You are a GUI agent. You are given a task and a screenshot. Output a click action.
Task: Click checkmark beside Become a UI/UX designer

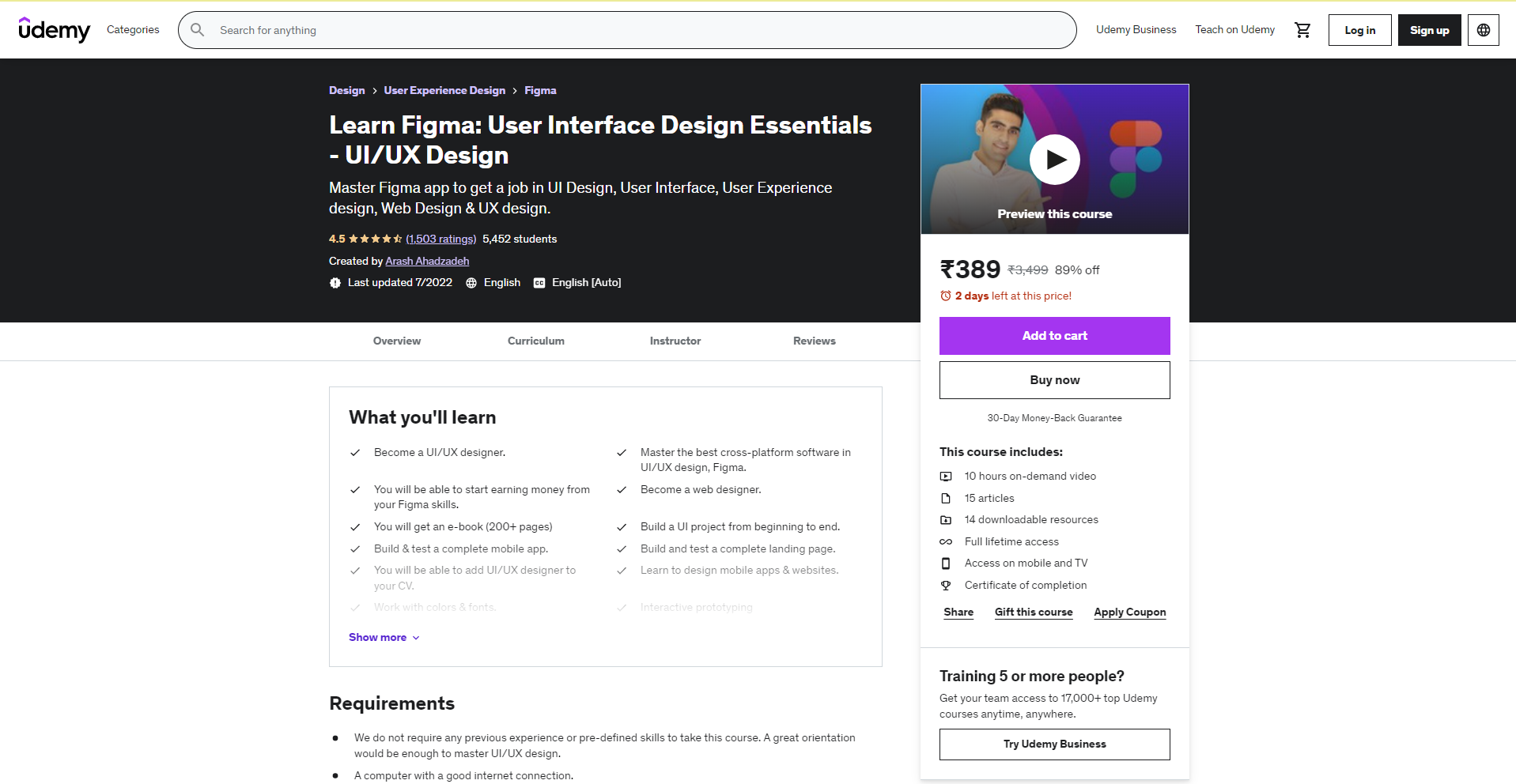(x=355, y=453)
